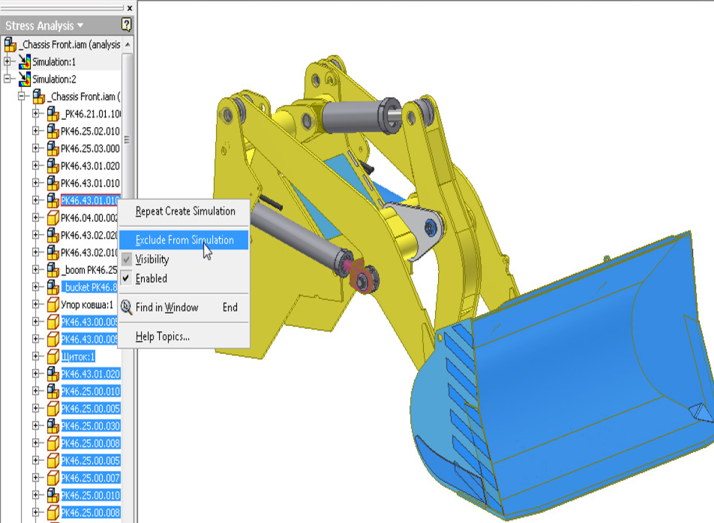Select the PK46.25.03.000 tree row
Screen dimensions: 714x523
(x=90, y=148)
